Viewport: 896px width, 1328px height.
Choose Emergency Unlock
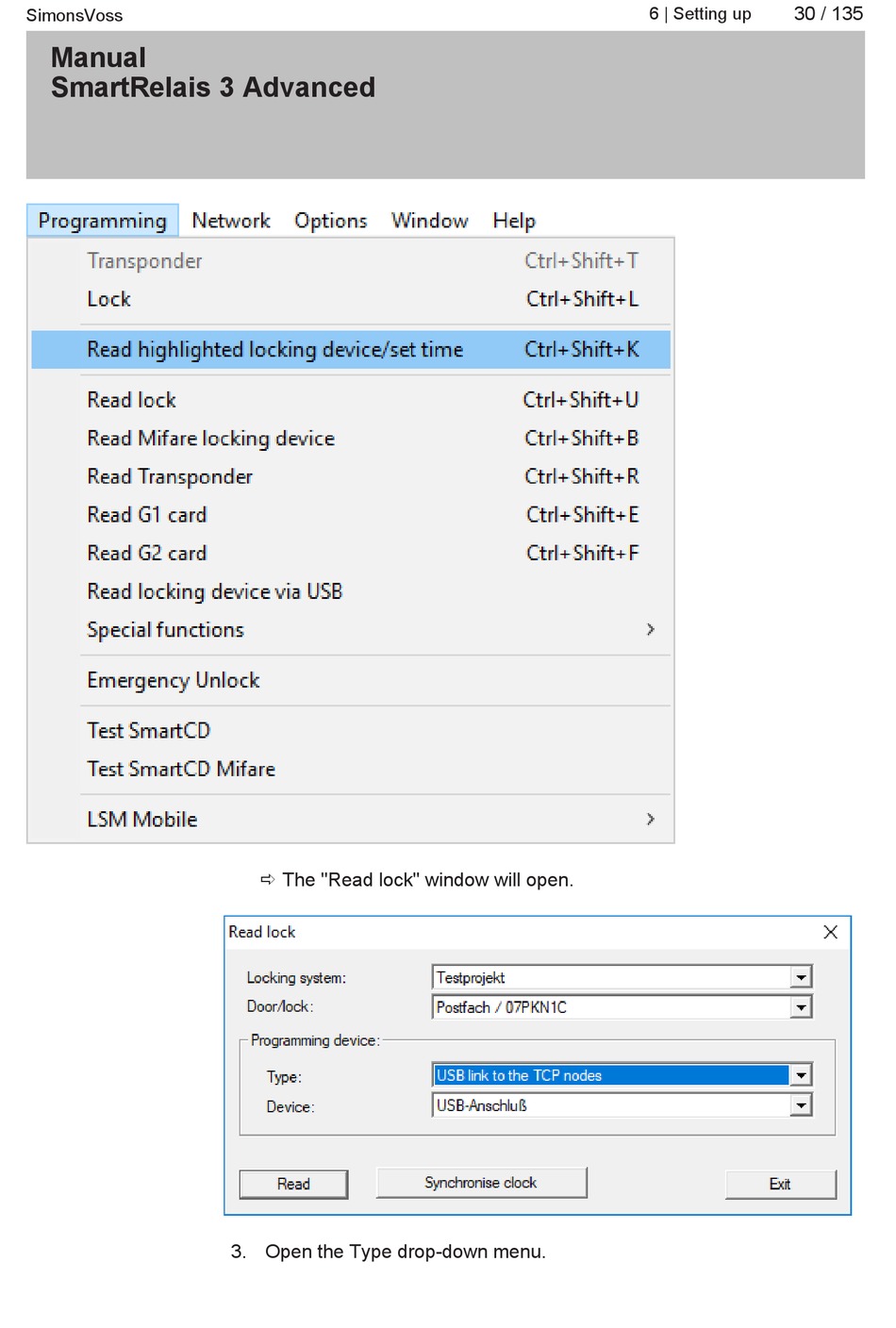pos(173,680)
